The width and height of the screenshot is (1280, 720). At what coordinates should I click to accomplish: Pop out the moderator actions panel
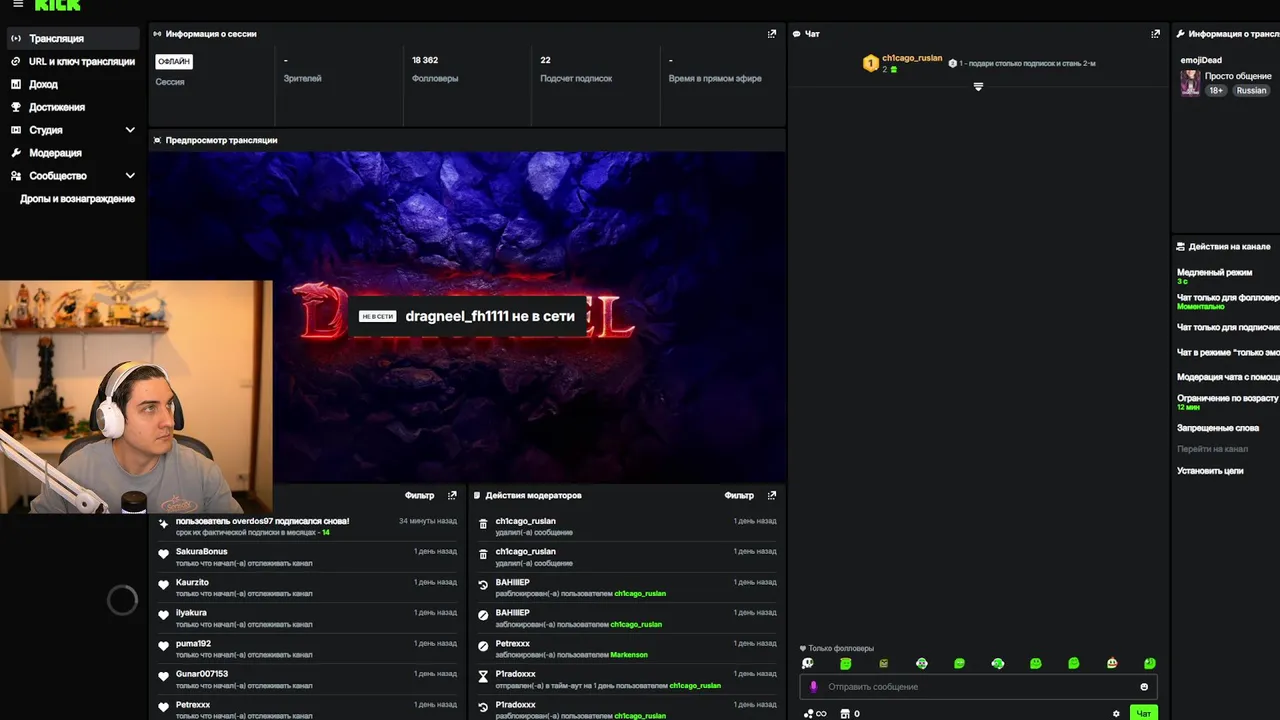(x=772, y=495)
